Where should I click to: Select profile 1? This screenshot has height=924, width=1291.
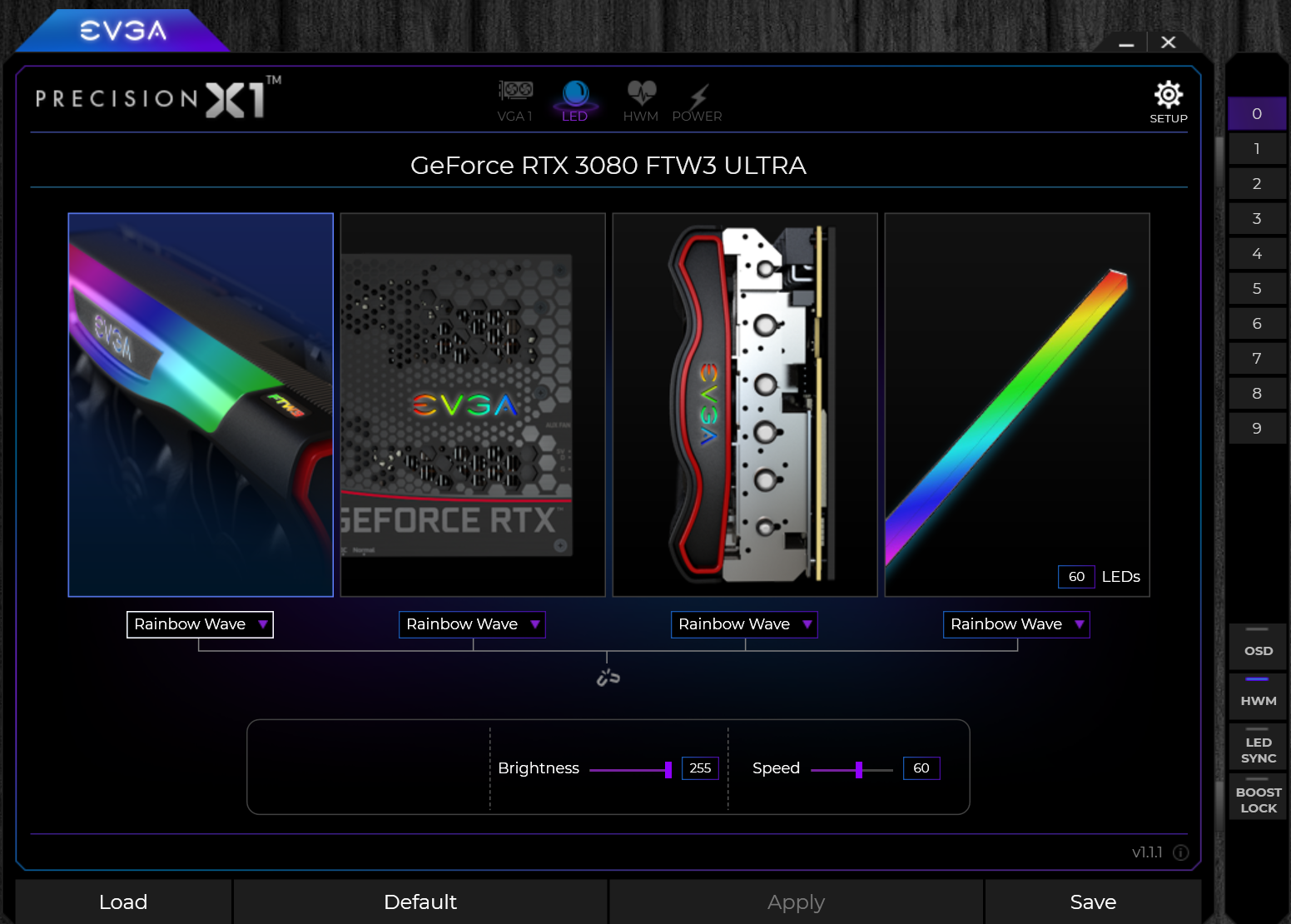tap(1257, 149)
